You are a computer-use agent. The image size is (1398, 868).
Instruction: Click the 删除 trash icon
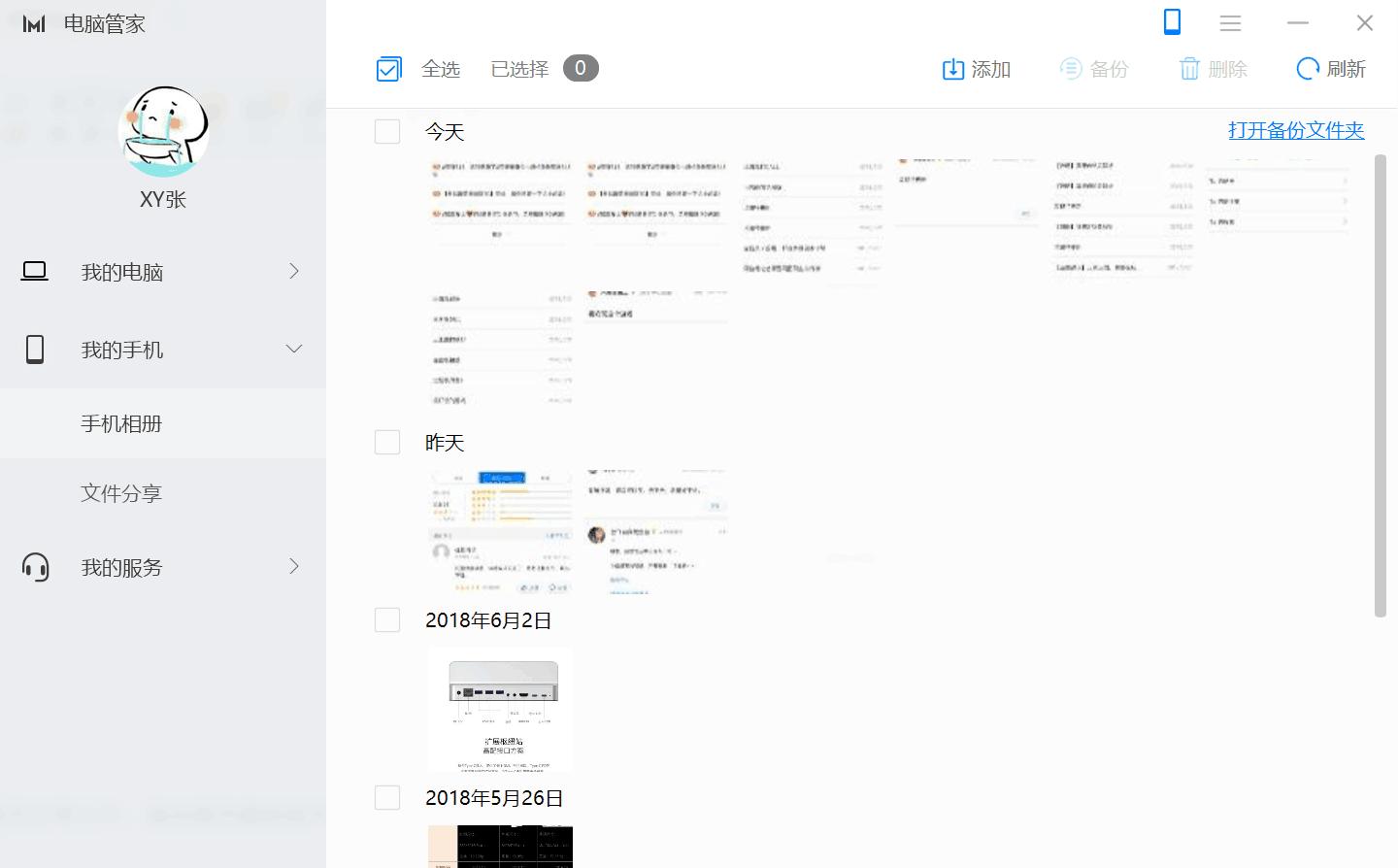(1190, 69)
